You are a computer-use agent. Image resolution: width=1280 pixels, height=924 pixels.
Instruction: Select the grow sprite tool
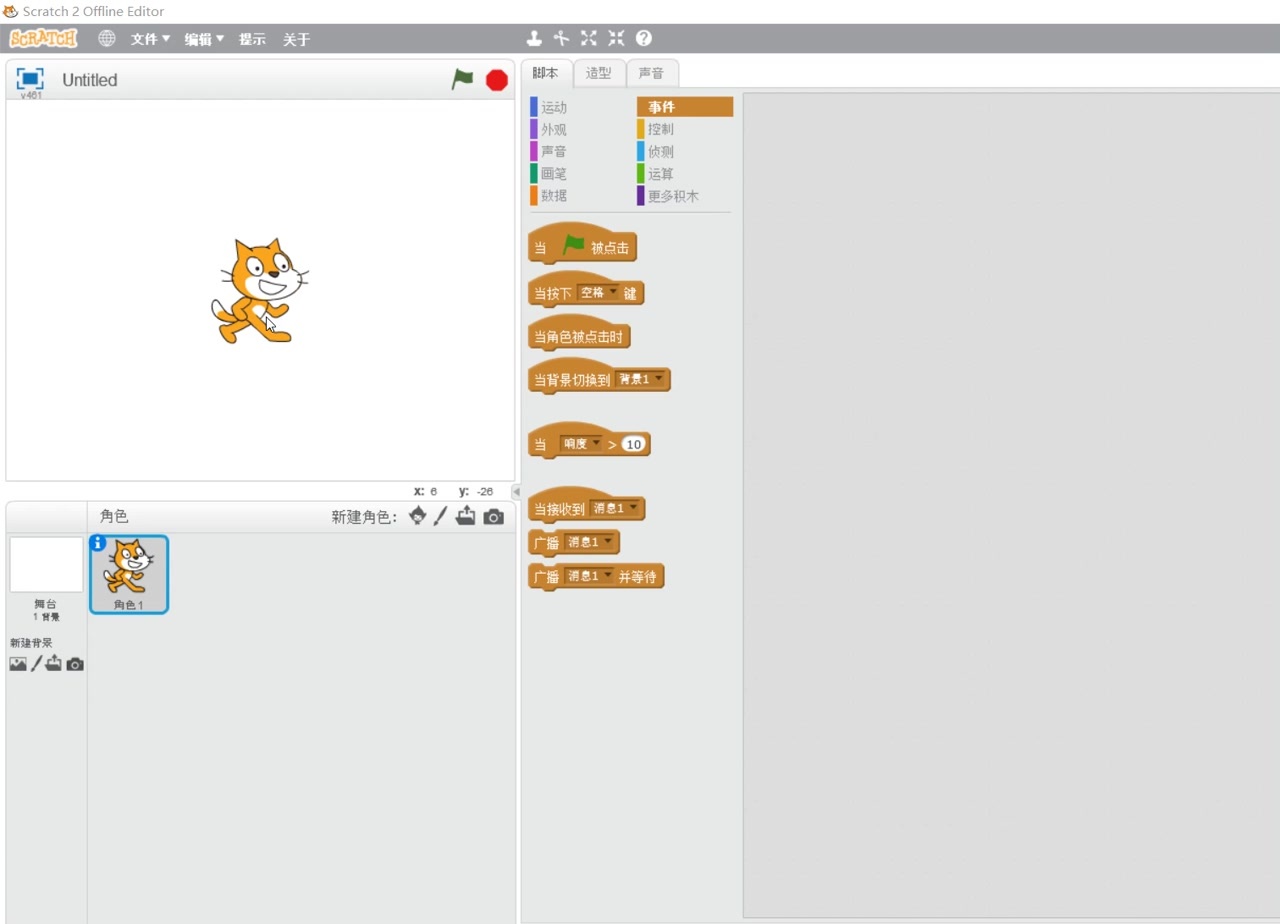[x=589, y=38]
